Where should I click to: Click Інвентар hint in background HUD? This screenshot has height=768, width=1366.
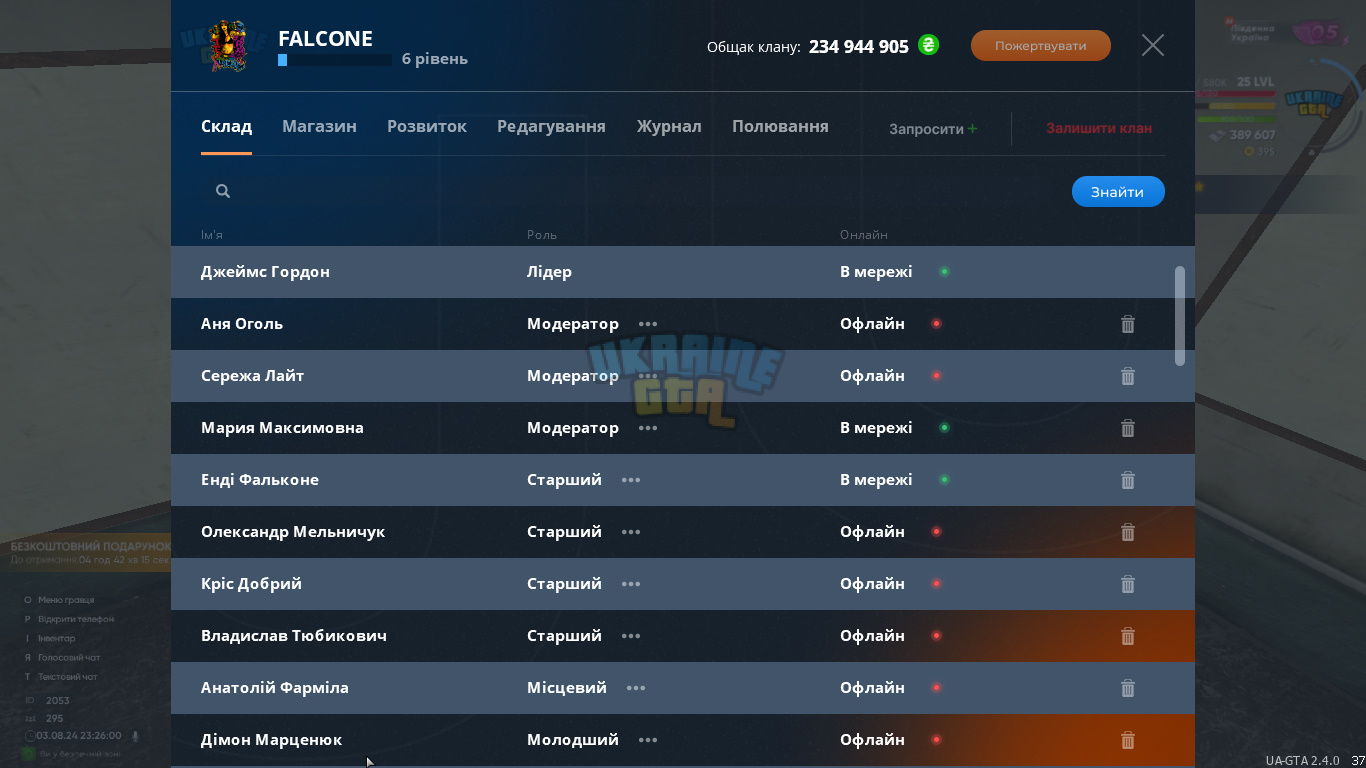pyautogui.click(x=56, y=638)
